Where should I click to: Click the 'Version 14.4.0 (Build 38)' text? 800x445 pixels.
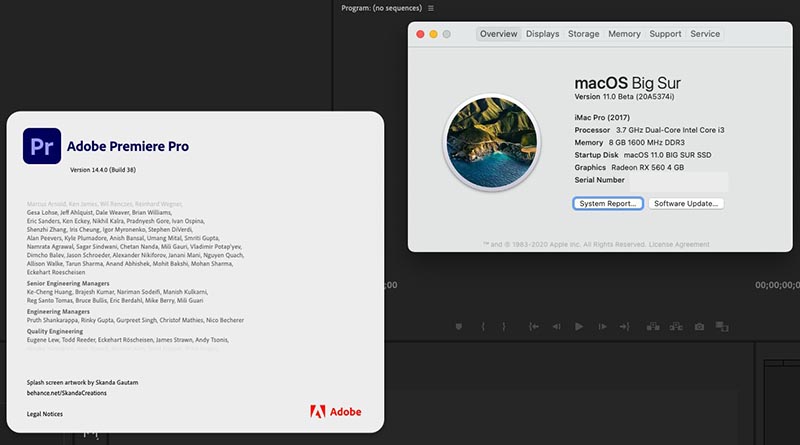[103, 170]
